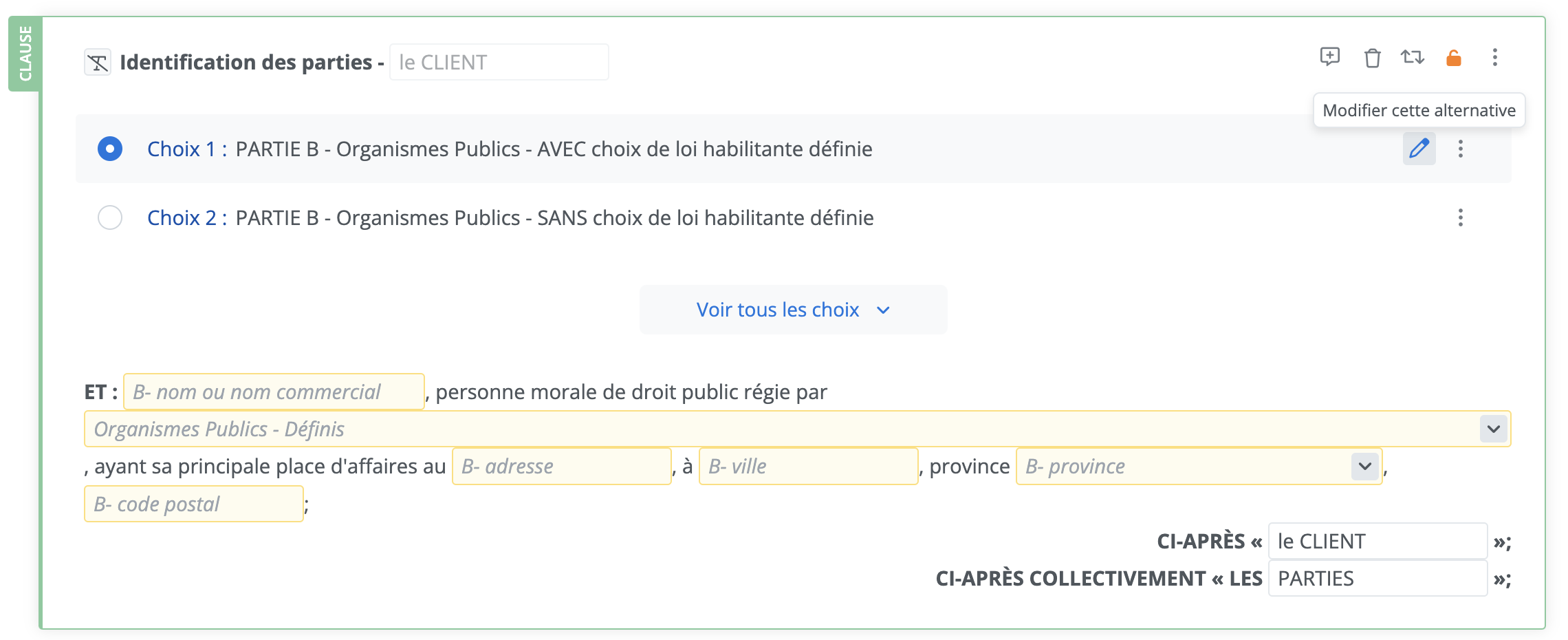The width and height of the screenshot is (1568, 640).
Task: Open the Organismes Publics - Définis dropdown
Action: (x=1492, y=429)
